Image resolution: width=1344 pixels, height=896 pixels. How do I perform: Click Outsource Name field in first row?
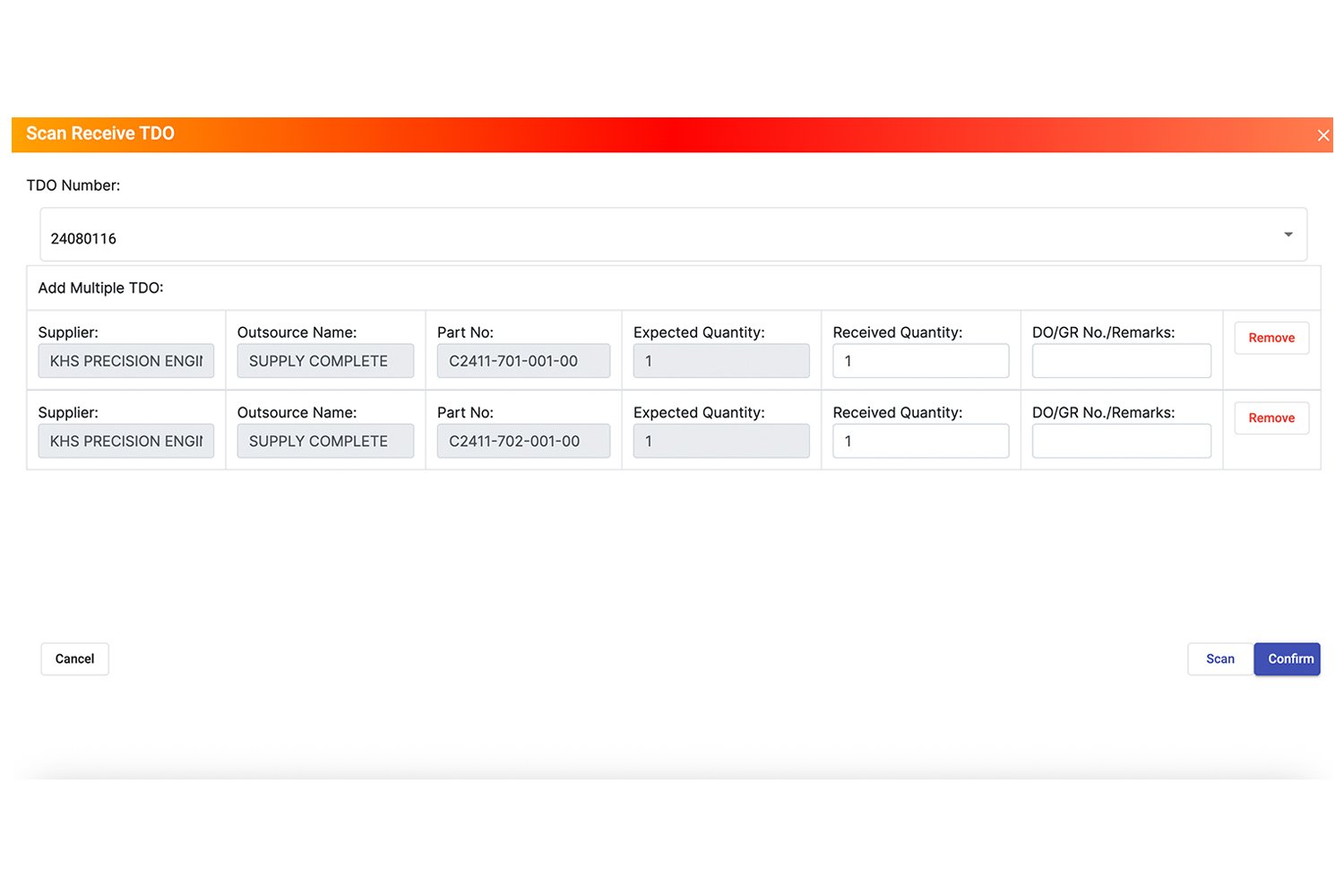click(x=325, y=361)
